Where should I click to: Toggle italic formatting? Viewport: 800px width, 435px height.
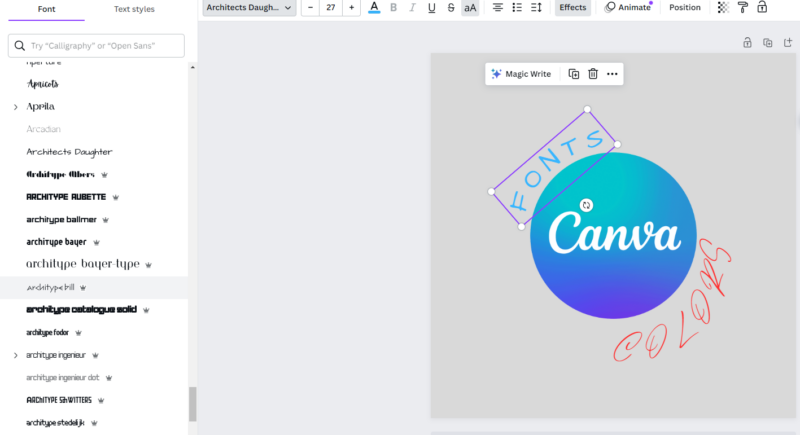[x=412, y=8]
